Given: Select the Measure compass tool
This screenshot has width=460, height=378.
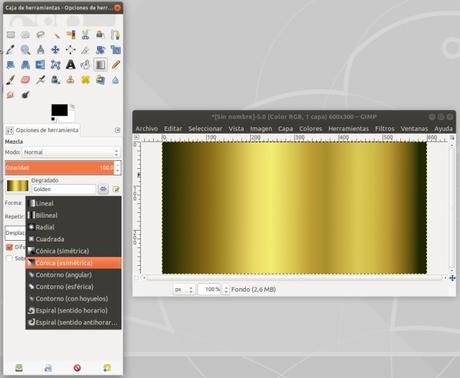Looking at the screenshot, I should (x=40, y=50).
